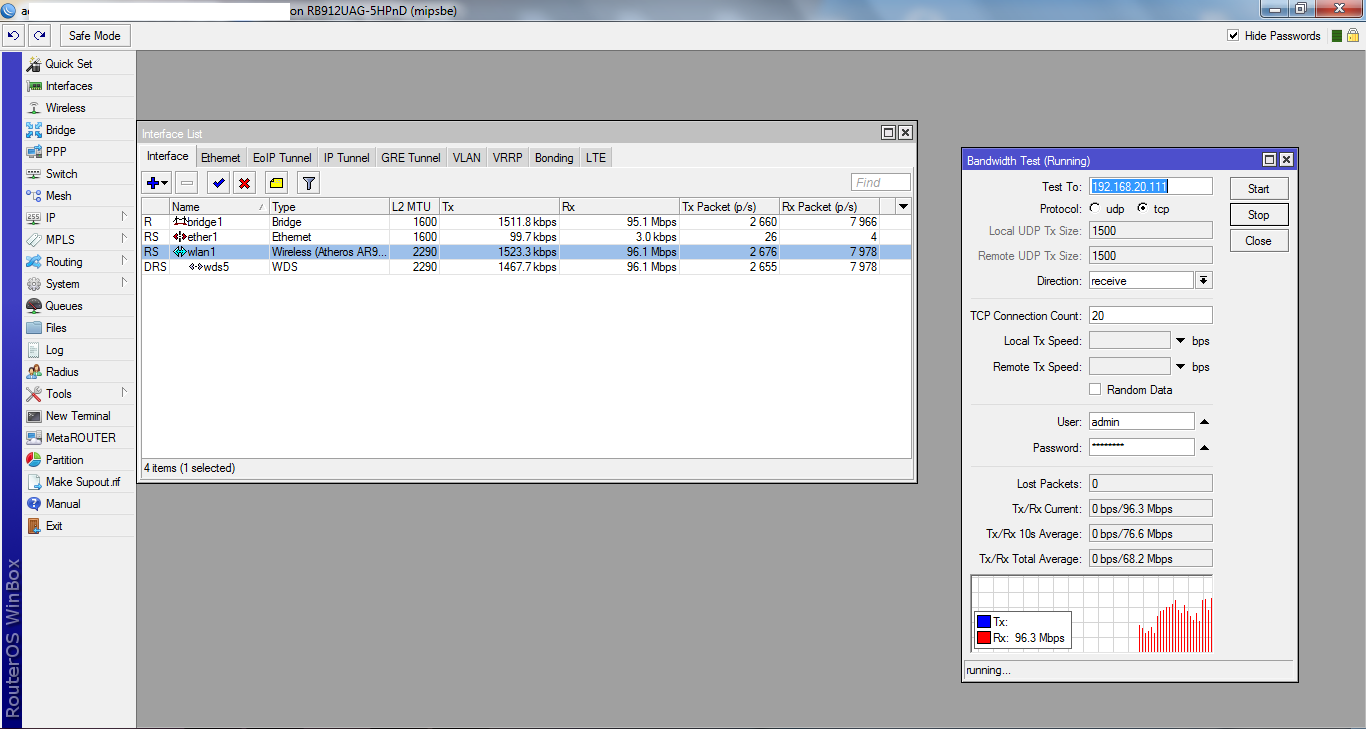Open the Filter funnel in Interface List
The height and width of the screenshot is (729, 1366).
coord(308,183)
